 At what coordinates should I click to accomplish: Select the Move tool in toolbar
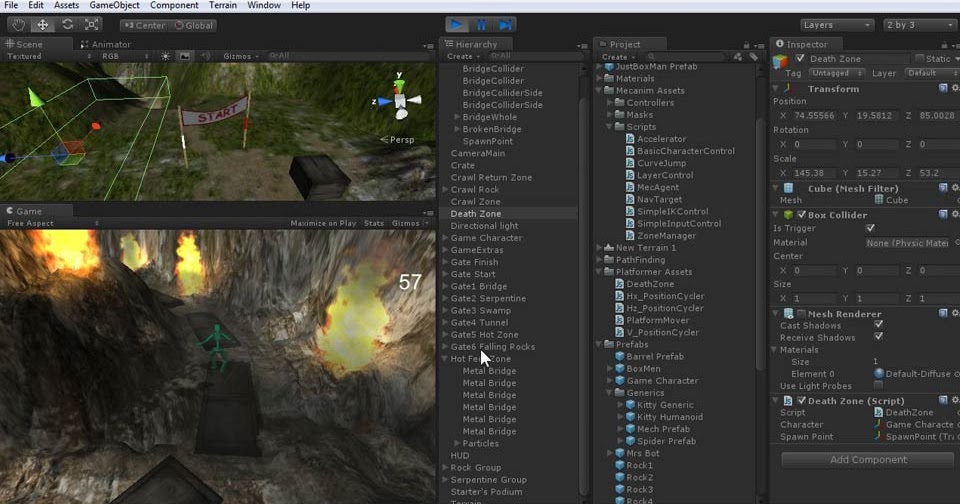click(x=43, y=24)
